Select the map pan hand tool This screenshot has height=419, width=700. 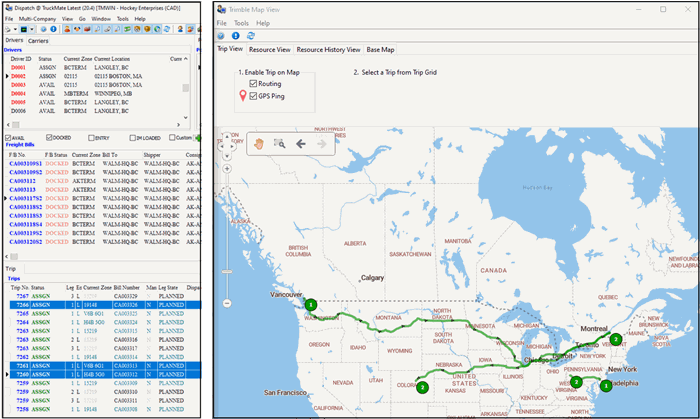(x=257, y=144)
